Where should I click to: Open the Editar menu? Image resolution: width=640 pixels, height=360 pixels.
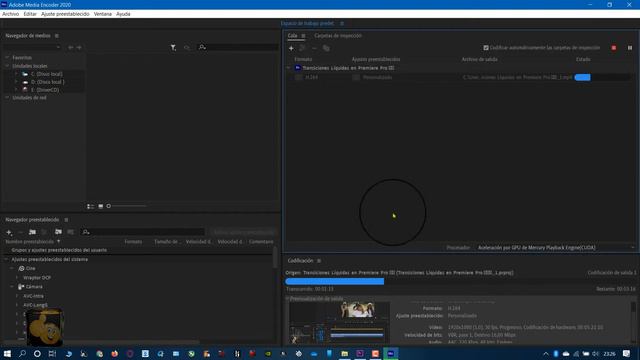coord(30,14)
